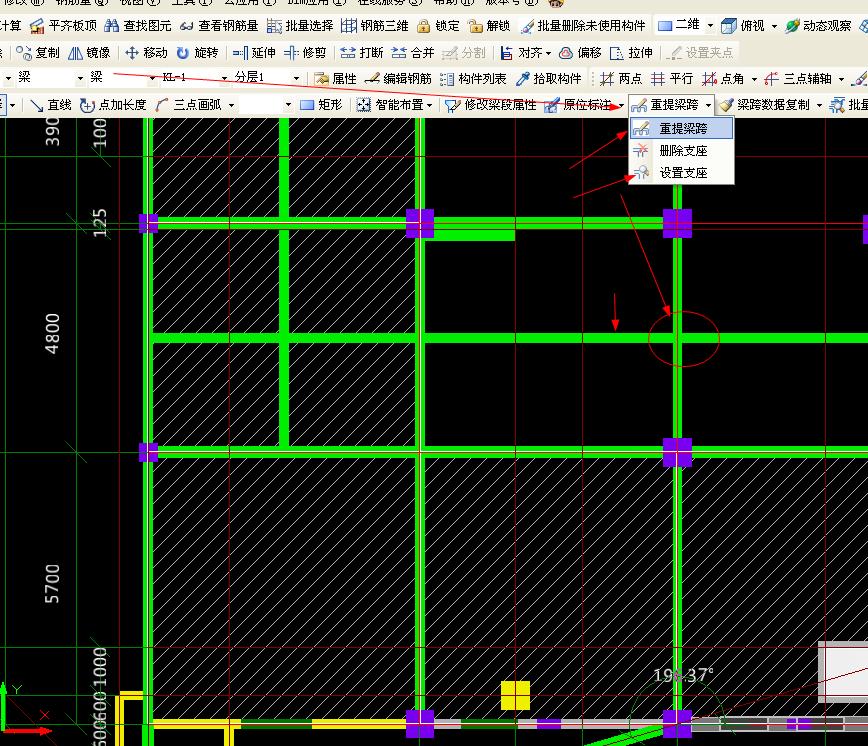
Task: Click the 平行 parallel axis tool
Action: [x=672, y=79]
